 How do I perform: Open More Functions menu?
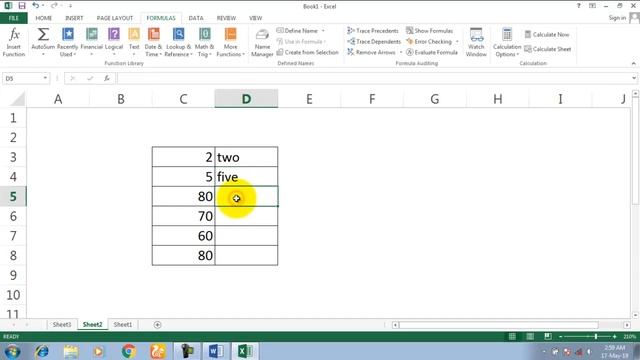[231, 42]
